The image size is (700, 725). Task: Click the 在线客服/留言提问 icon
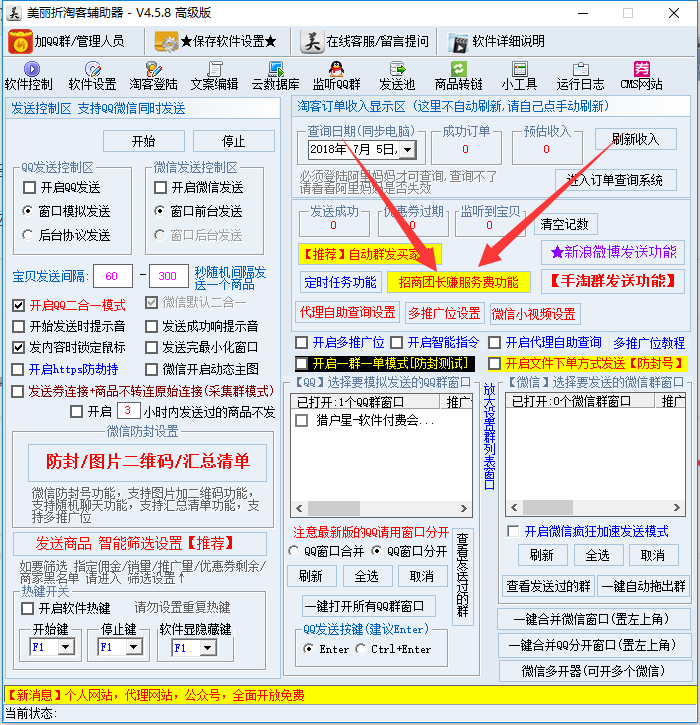pyautogui.click(x=312, y=42)
